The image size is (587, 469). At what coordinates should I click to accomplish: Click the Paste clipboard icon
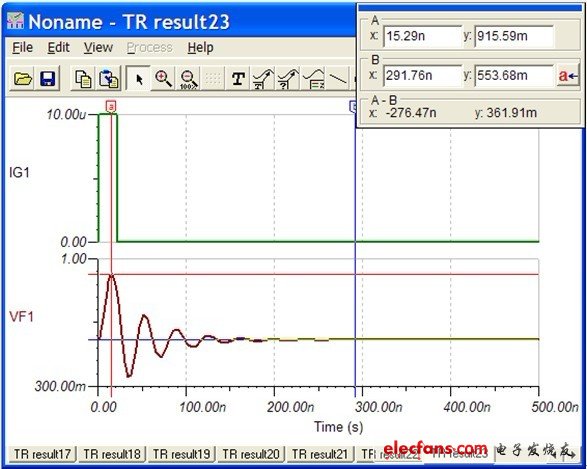coord(109,79)
